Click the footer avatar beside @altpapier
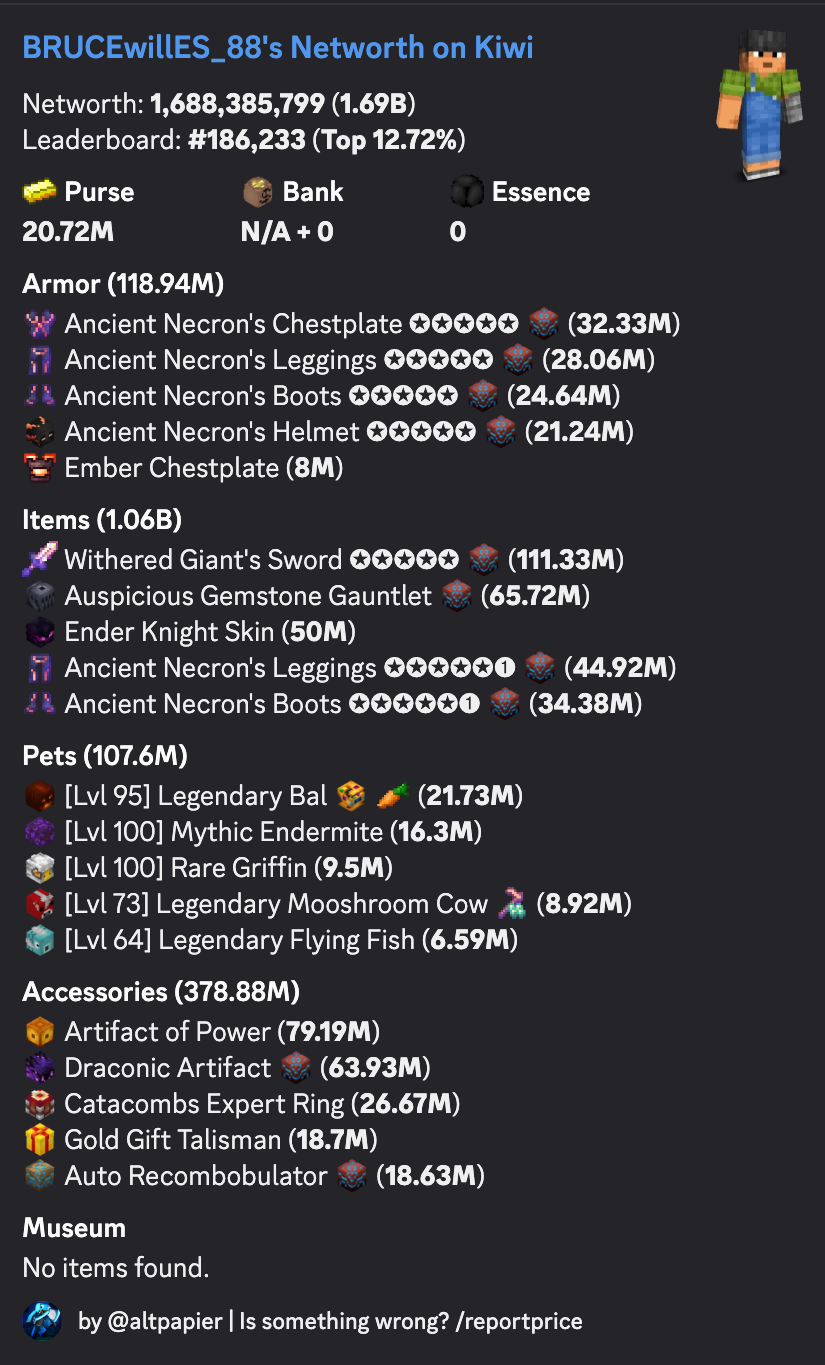The image size is (825, 1365). 42,1321
